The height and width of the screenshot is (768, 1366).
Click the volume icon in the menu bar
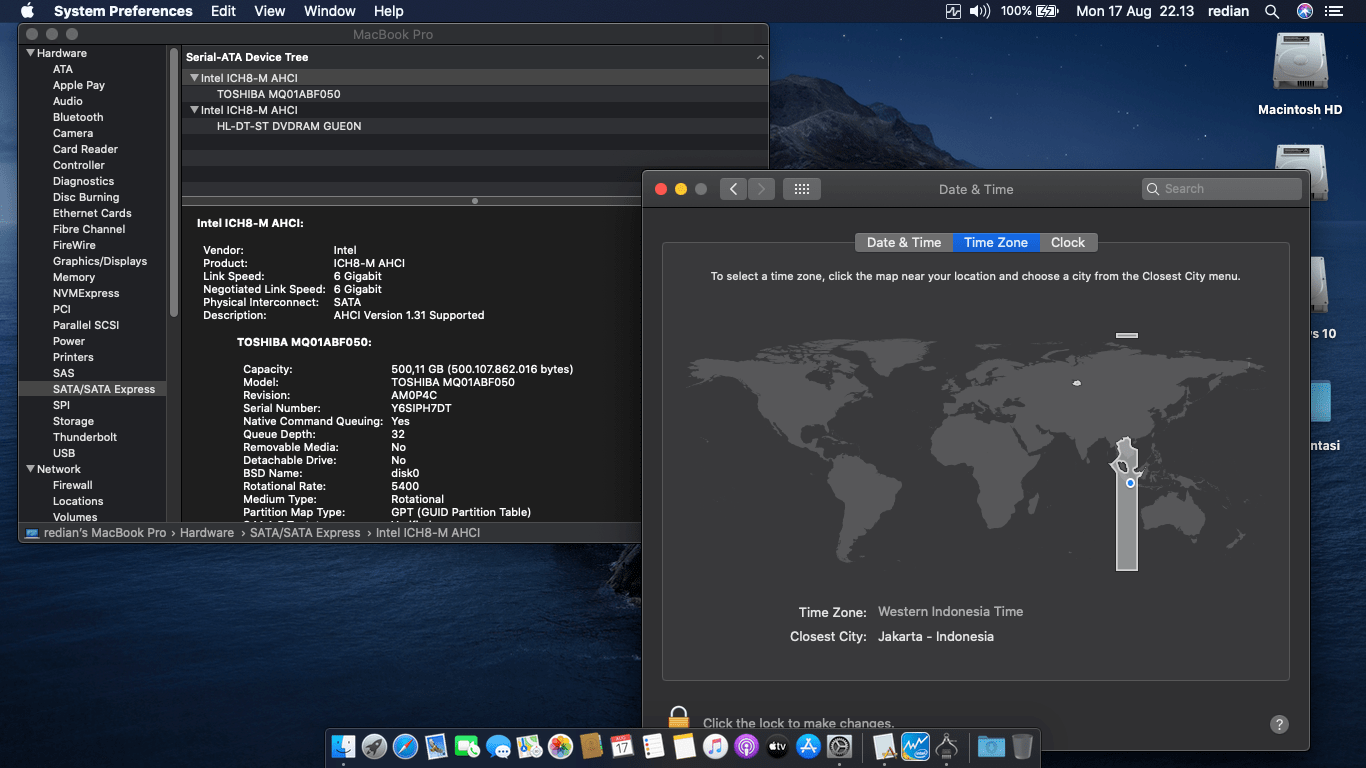(980, 11)
